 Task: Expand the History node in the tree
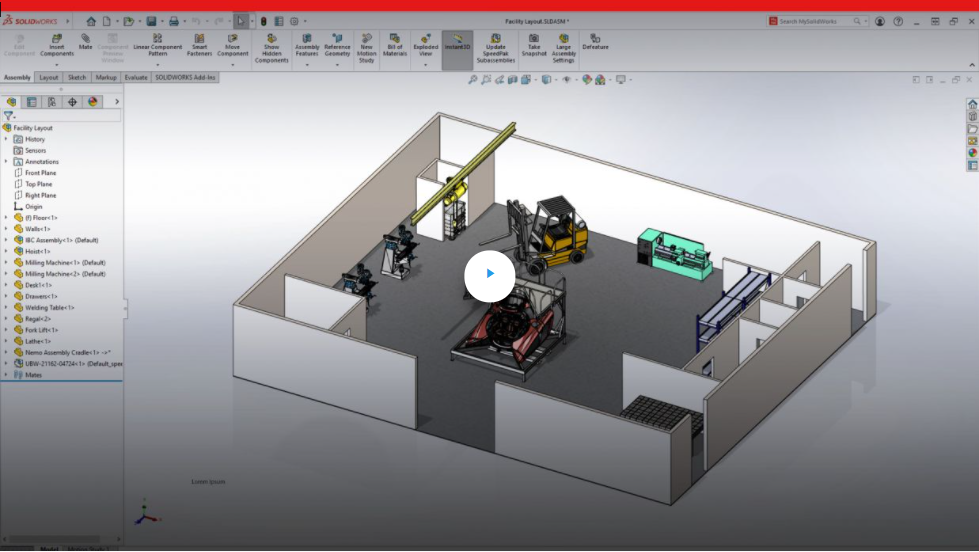click(6, 139)
